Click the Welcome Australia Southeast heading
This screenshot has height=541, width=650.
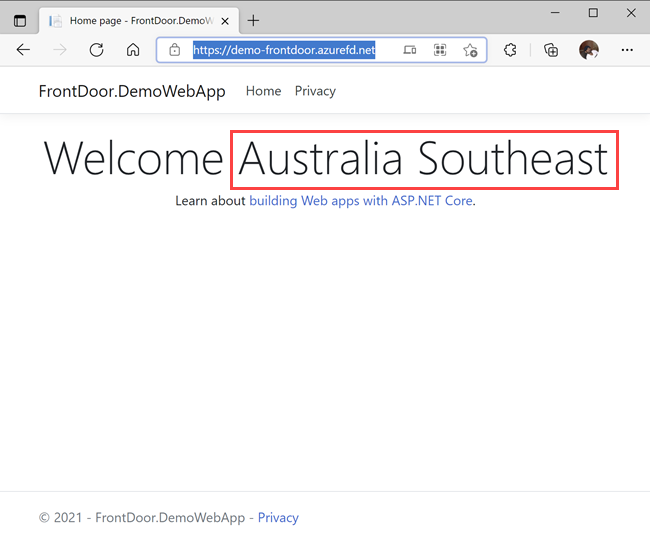(326, 159)
